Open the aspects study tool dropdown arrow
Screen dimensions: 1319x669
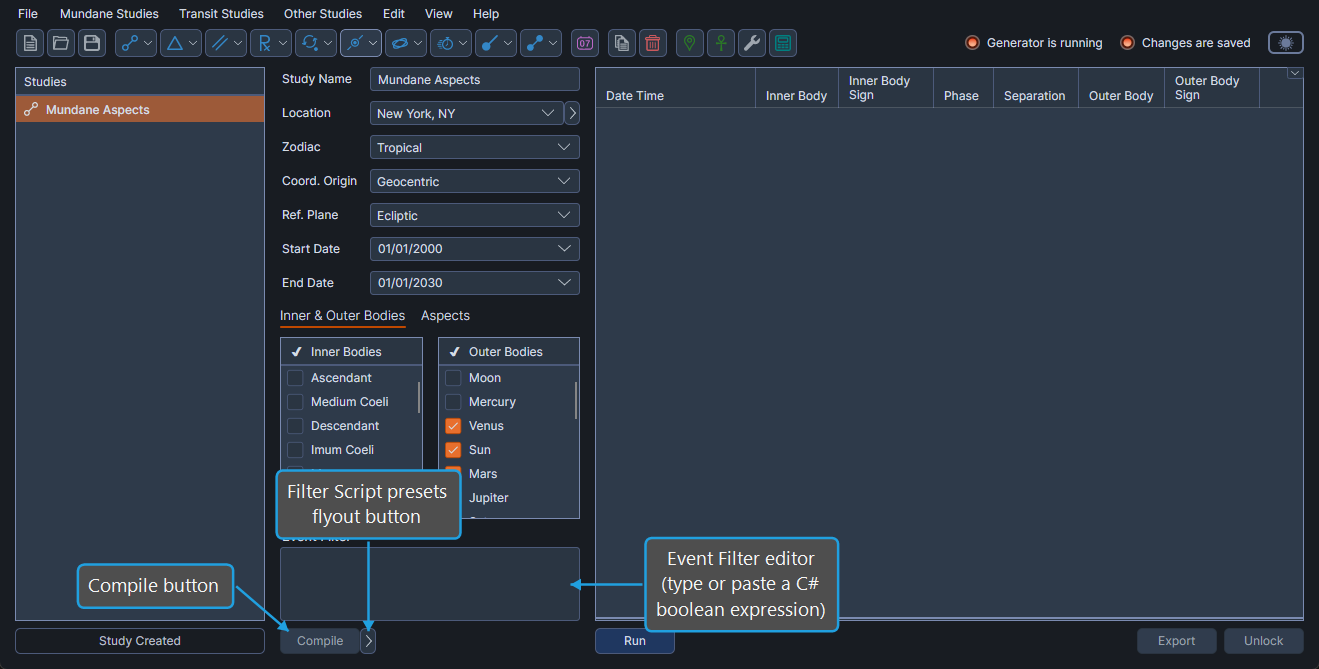pyautogui.click(x=149, y=43)
